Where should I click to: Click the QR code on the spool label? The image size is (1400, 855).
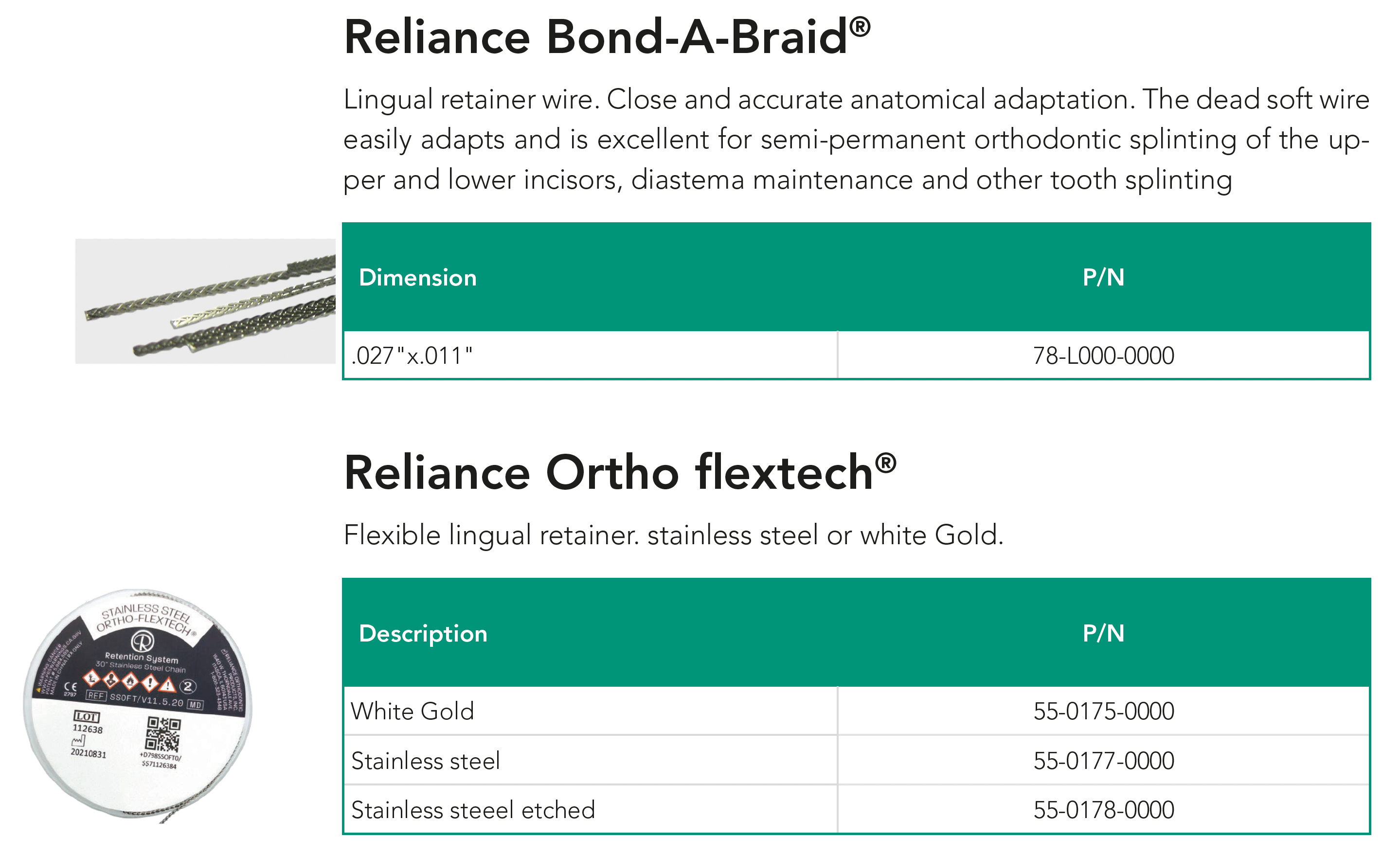tap(163, 734)
